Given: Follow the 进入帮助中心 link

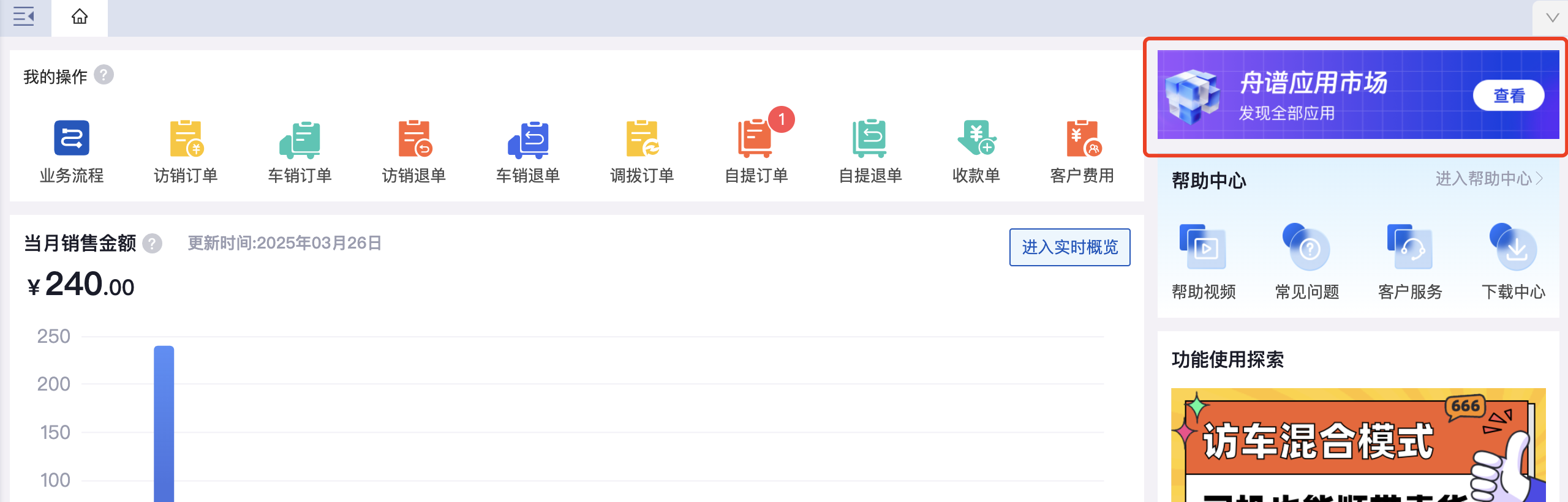Looking at the screenshot, I should click(1488, 179).
